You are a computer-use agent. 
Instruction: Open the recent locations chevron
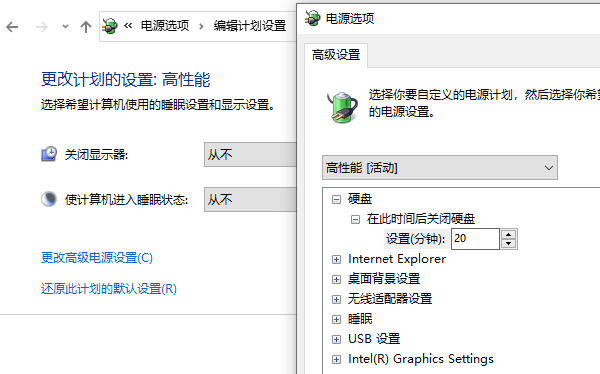[65, 27]
